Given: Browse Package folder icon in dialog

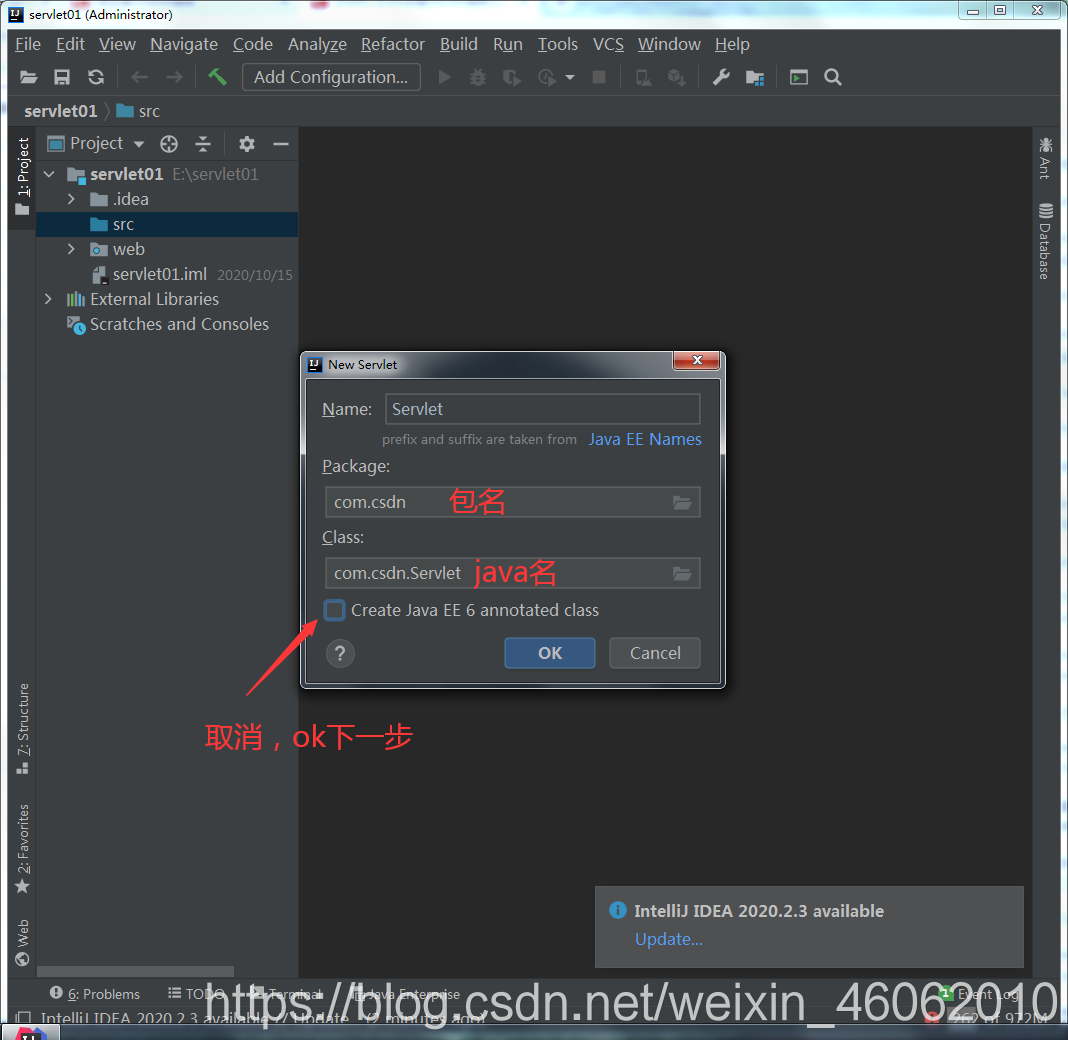Looking at the screenshot, I should [682, 503].
